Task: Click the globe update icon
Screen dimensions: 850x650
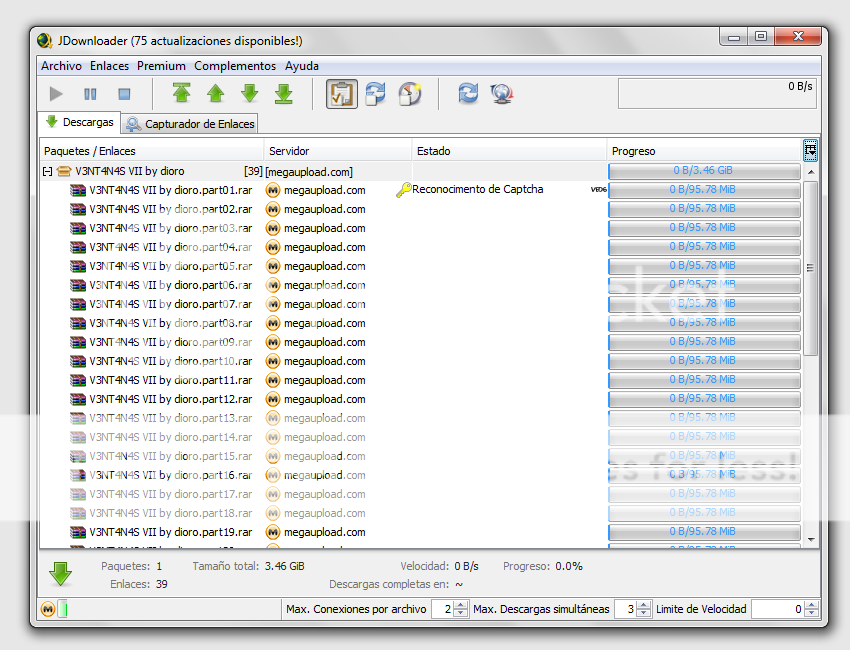Action: click(502, 93)
